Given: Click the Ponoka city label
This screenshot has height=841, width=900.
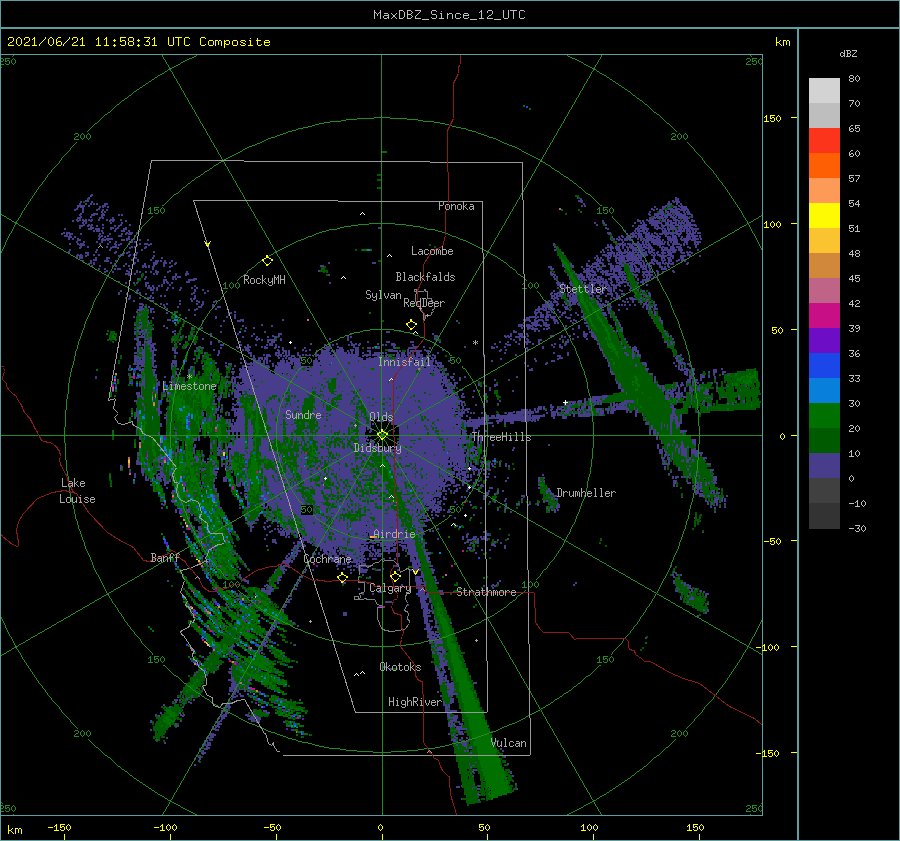Looking at the screenshot, I should coord(456,206).
